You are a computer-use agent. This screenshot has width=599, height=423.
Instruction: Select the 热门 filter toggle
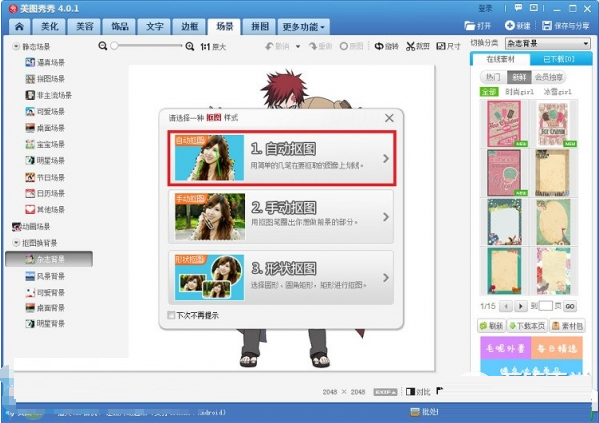tap(493, 77)
